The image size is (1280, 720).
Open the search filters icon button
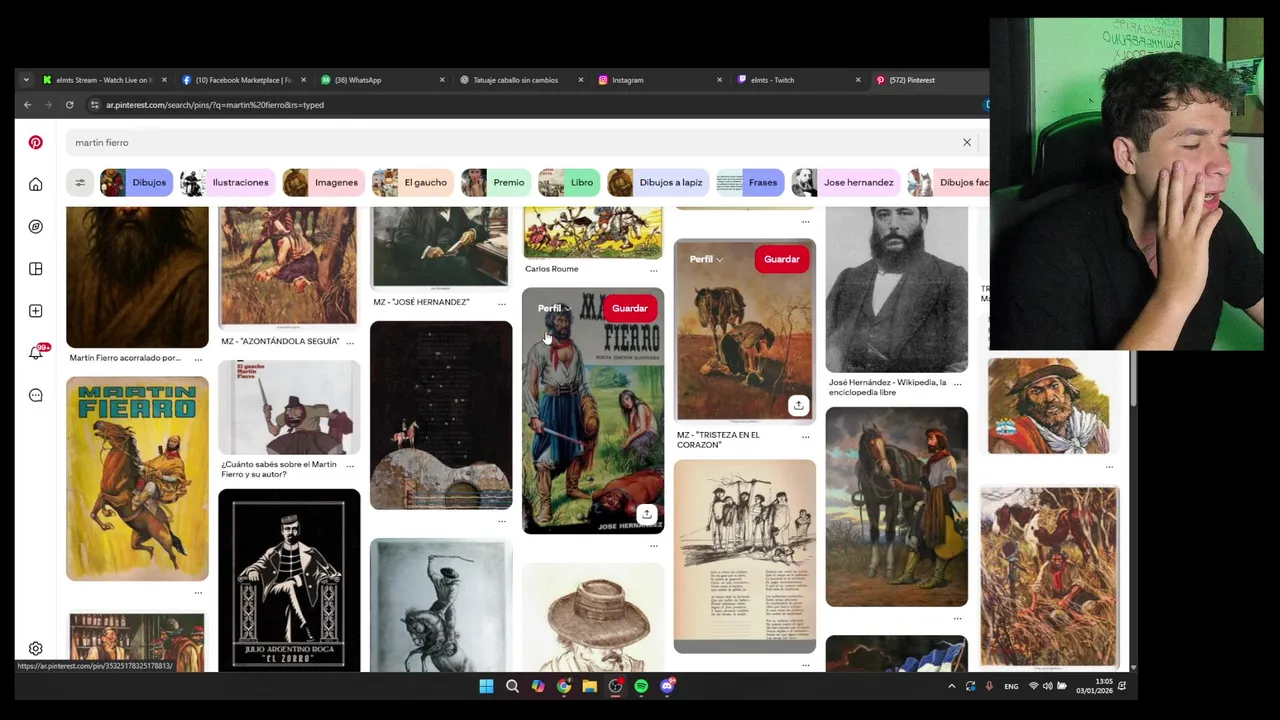point(80,182)
